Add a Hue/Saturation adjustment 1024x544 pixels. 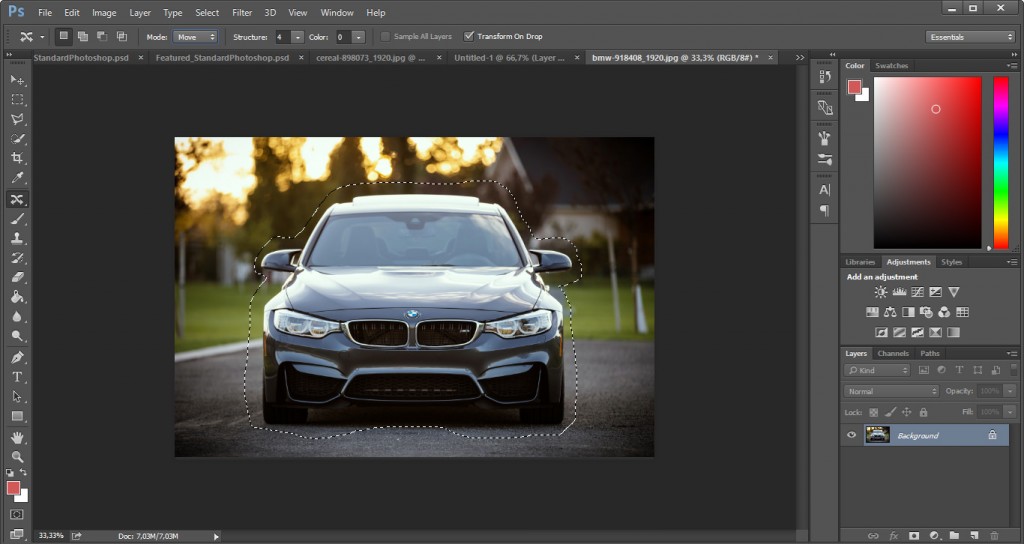[x=872, y=312]
